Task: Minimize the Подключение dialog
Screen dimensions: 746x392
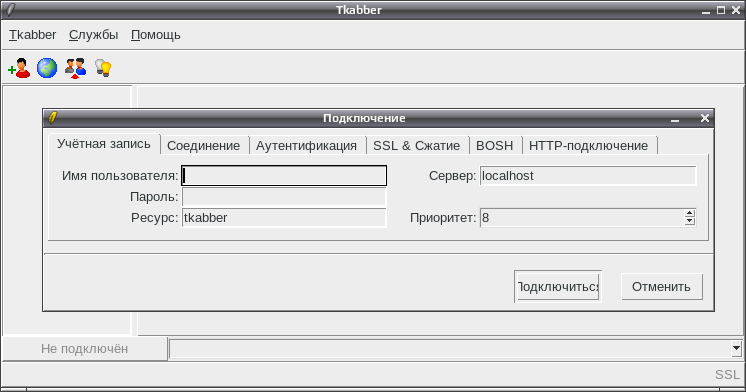Action: click(x=675, y=118)
